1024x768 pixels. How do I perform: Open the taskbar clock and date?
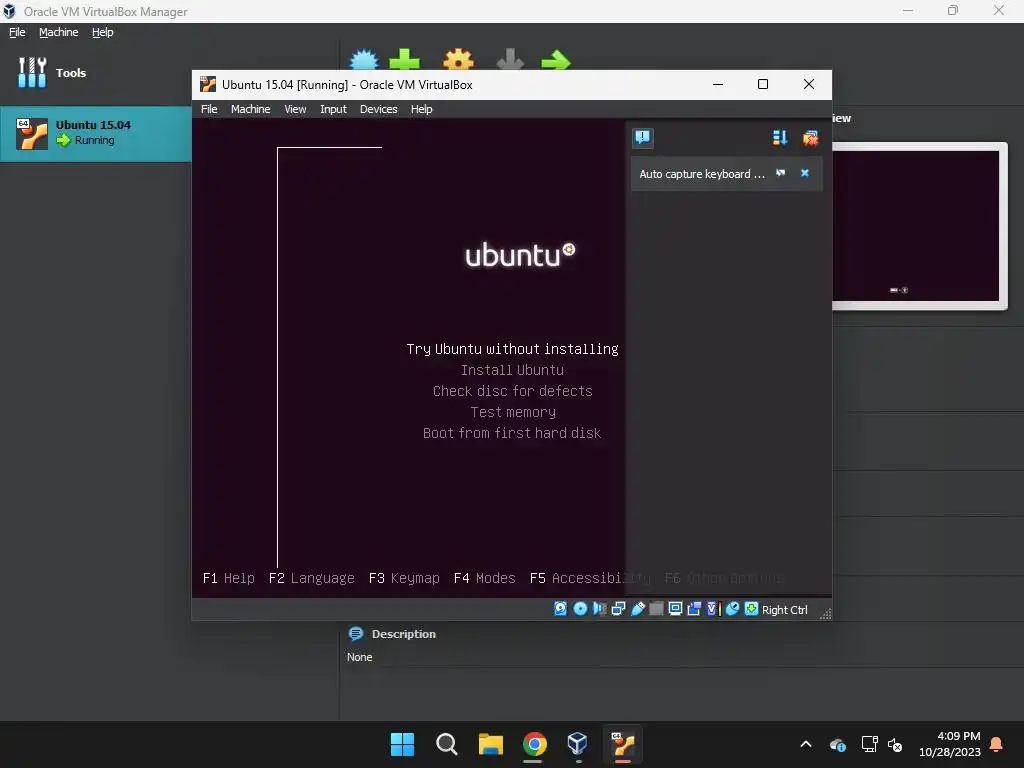[950, 744]
